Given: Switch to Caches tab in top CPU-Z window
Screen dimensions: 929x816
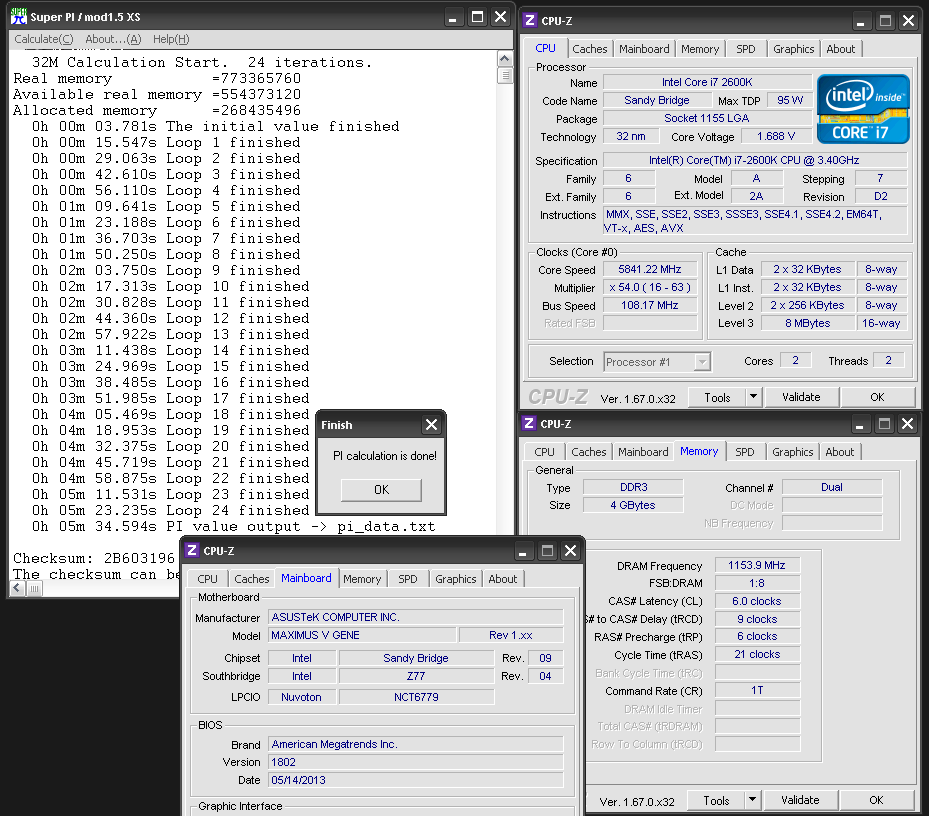Looking at the screenshot, I should 590,49.
